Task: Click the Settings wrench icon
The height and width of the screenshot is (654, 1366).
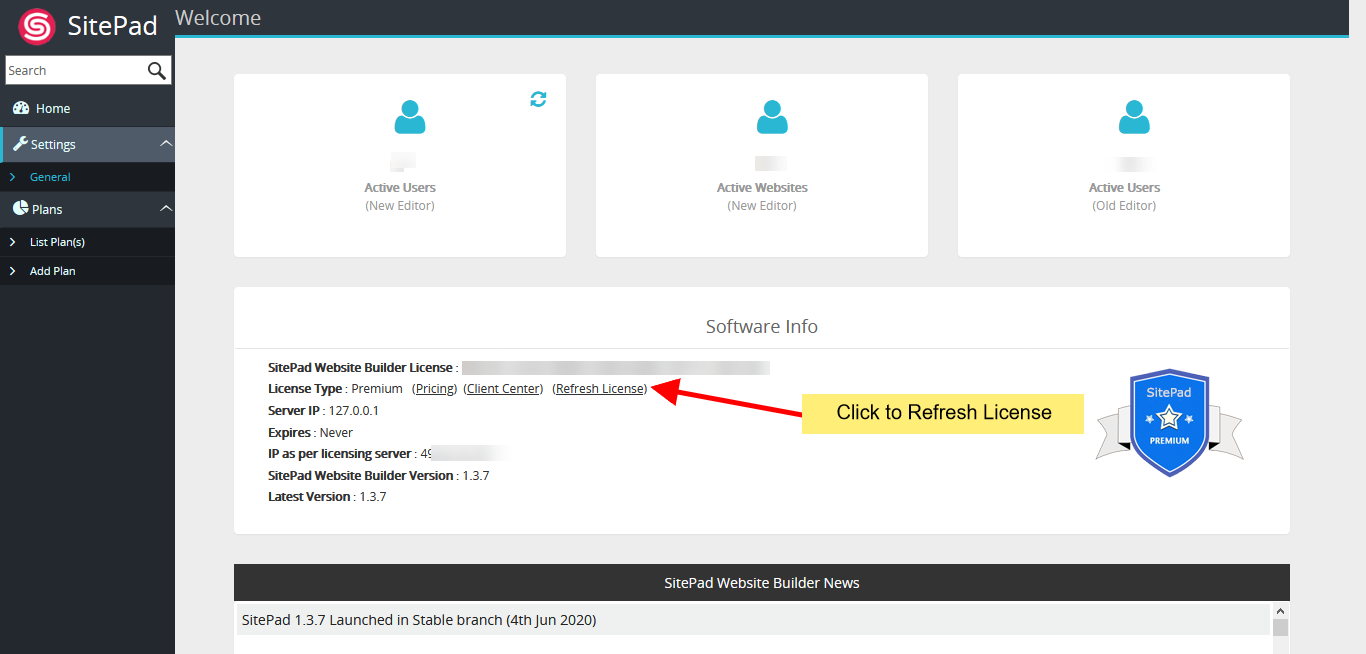Action: coord(20,144)
